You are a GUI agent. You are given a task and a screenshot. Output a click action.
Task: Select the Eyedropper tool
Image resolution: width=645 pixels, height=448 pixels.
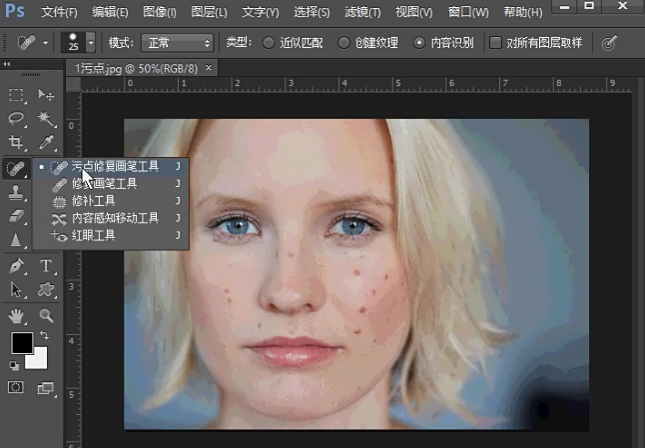[x=46, y=142]
